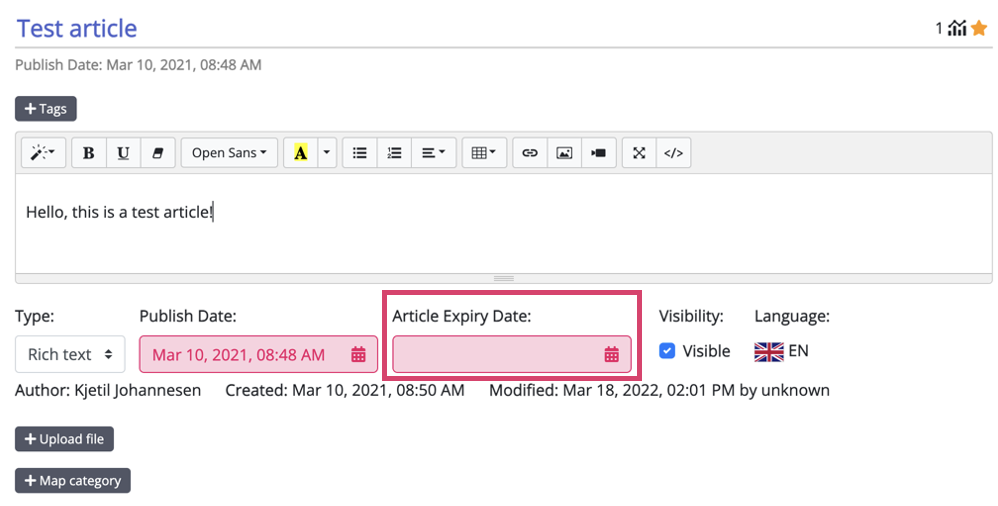Open the Open Sans font dropdown
Viewport: 998px width, 506px height.
(x=229, y=153)
